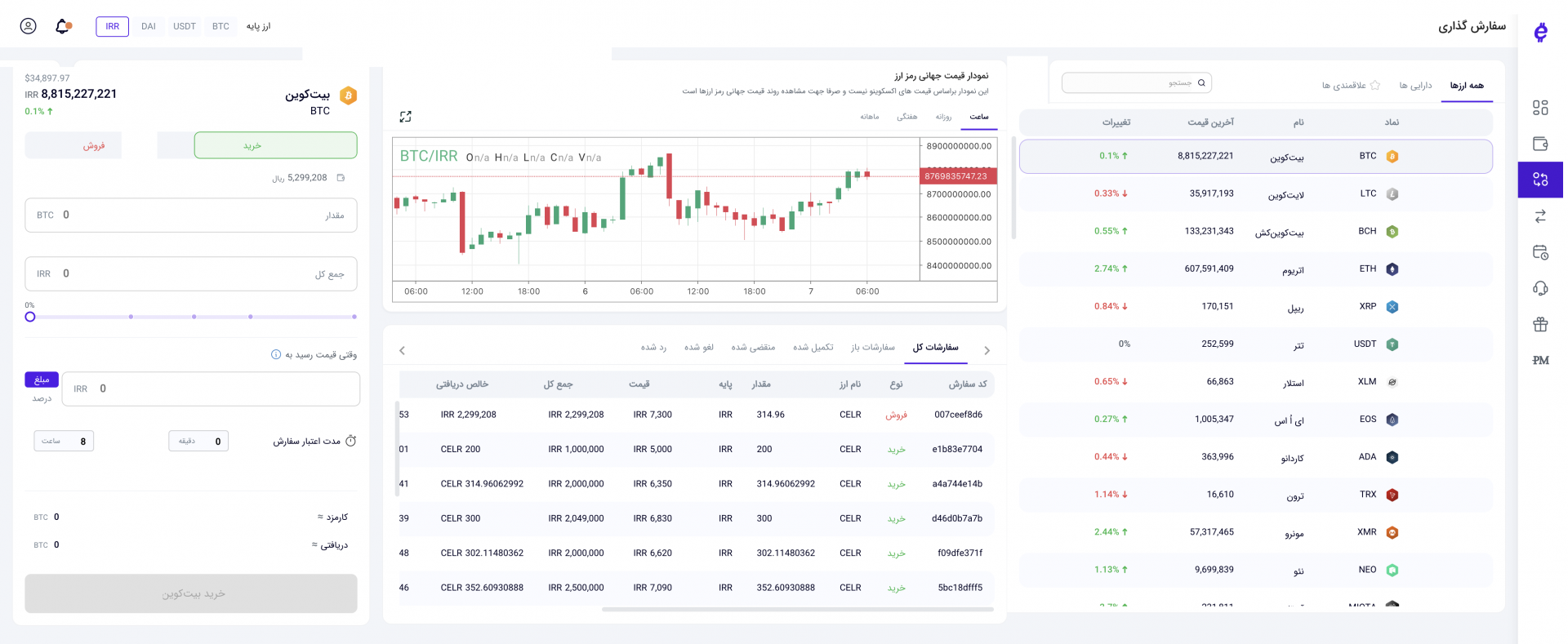Select the کاردانو ADA row

tap(1256, 457)
